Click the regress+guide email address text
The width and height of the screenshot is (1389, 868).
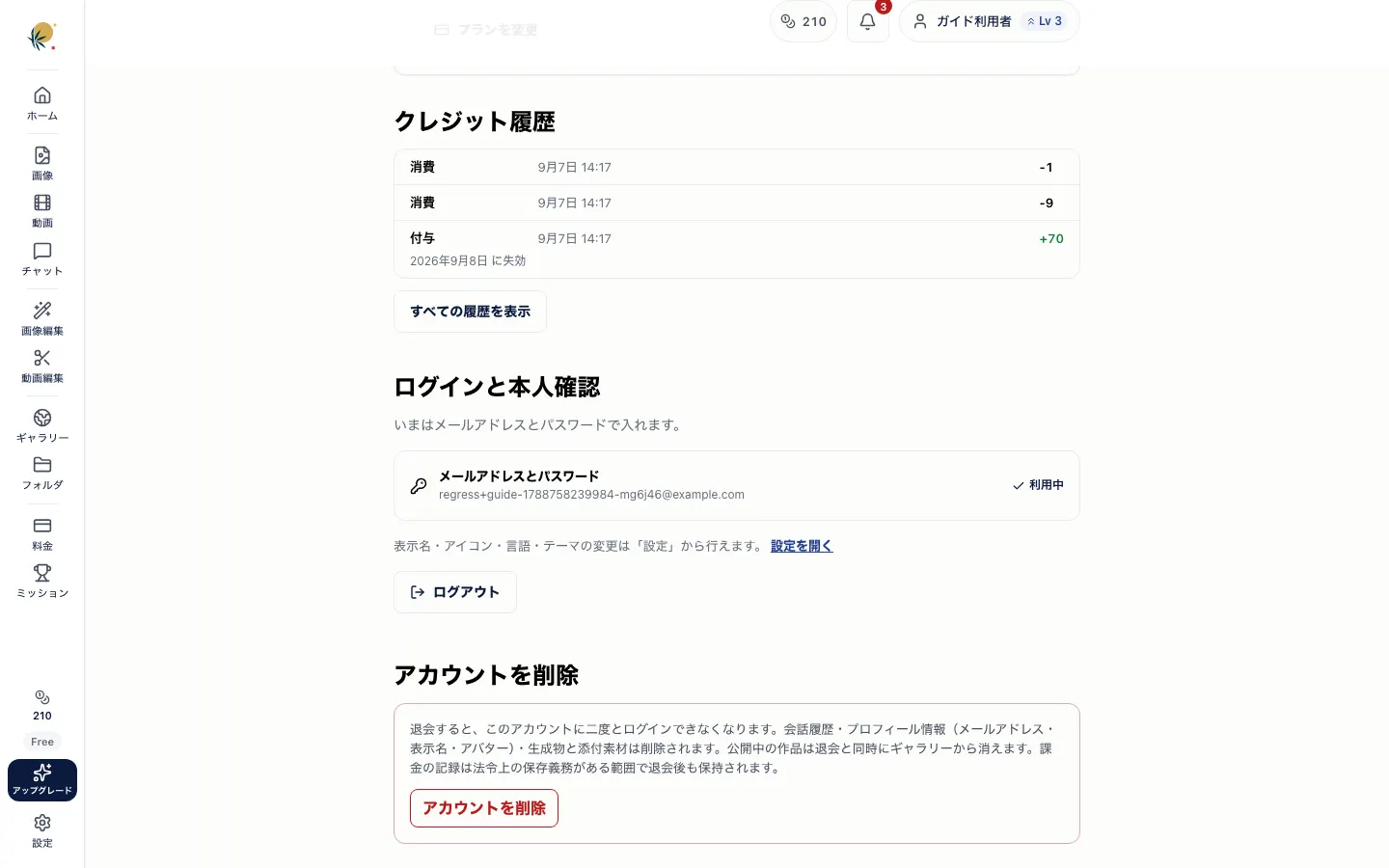pyautogui.click(x=591, y=495)
